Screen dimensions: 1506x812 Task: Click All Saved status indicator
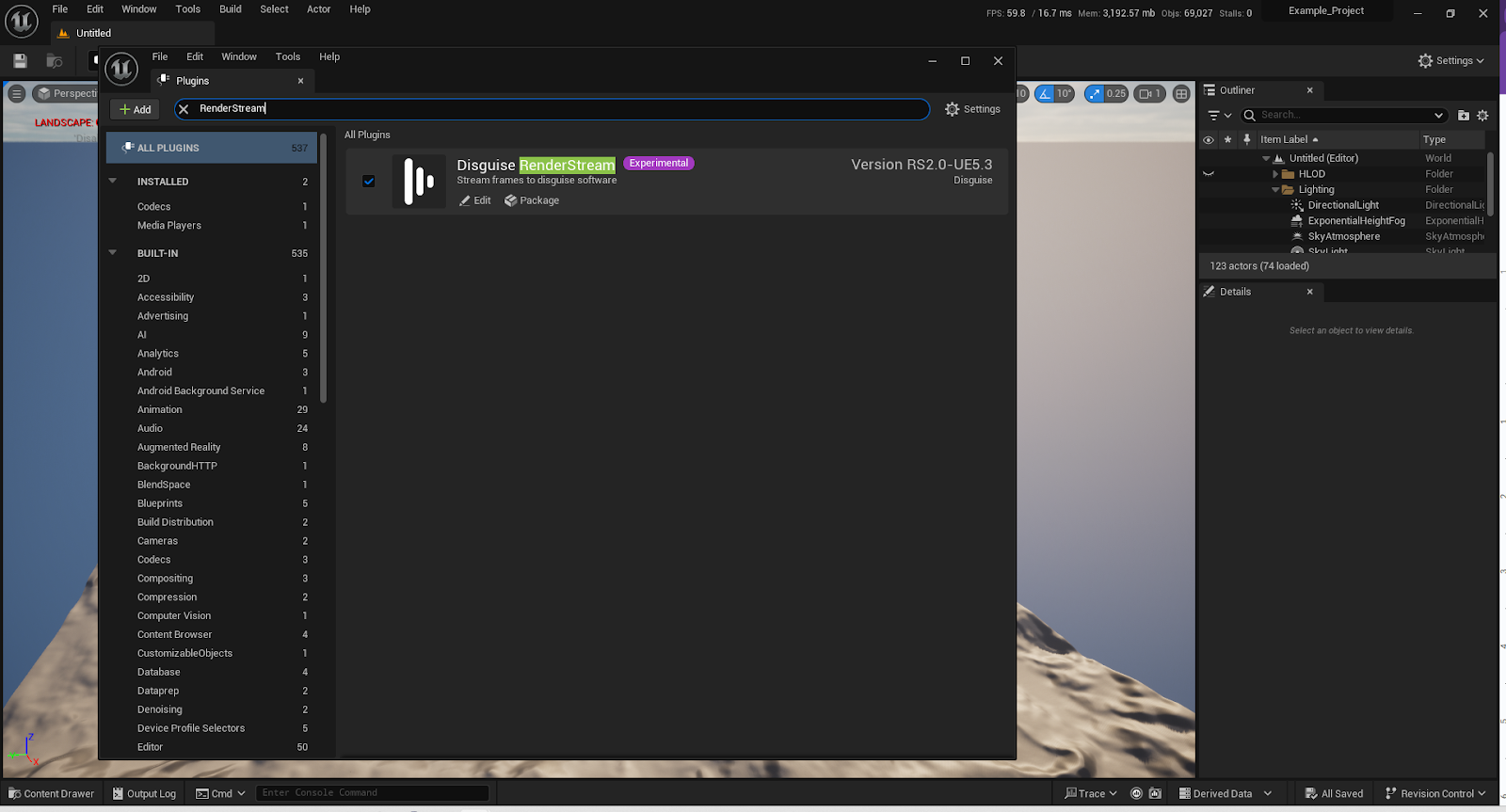1334,794
